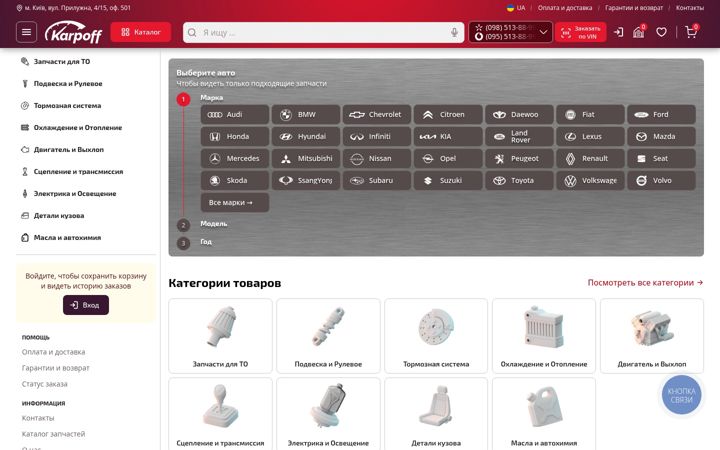Choose the Chevrolet brand
Viewport: 720px width, 450px height.
[x=377, y=114]
